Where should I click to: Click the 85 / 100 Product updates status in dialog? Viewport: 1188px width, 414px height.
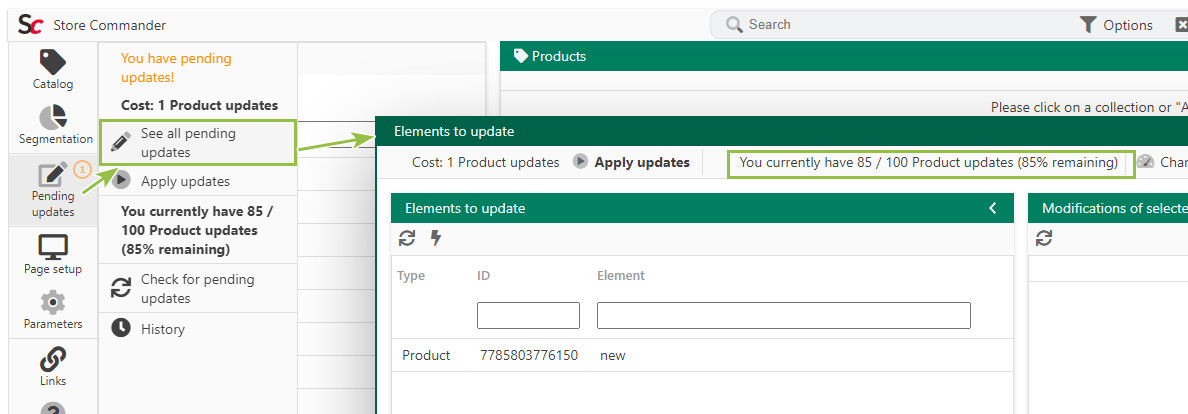[931, 162]
